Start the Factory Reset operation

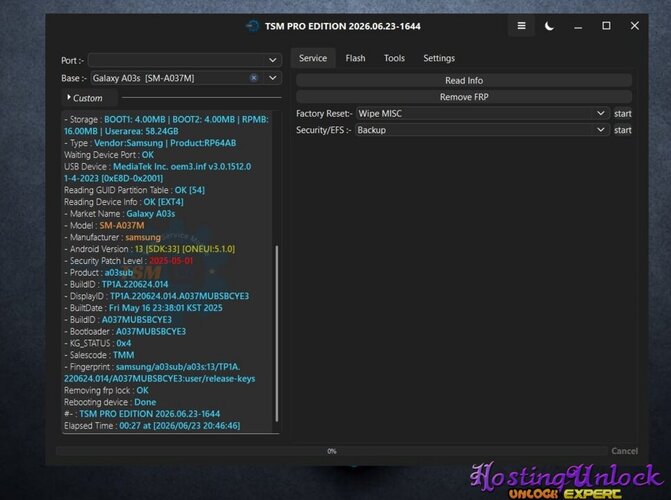[x=622, y=113]
